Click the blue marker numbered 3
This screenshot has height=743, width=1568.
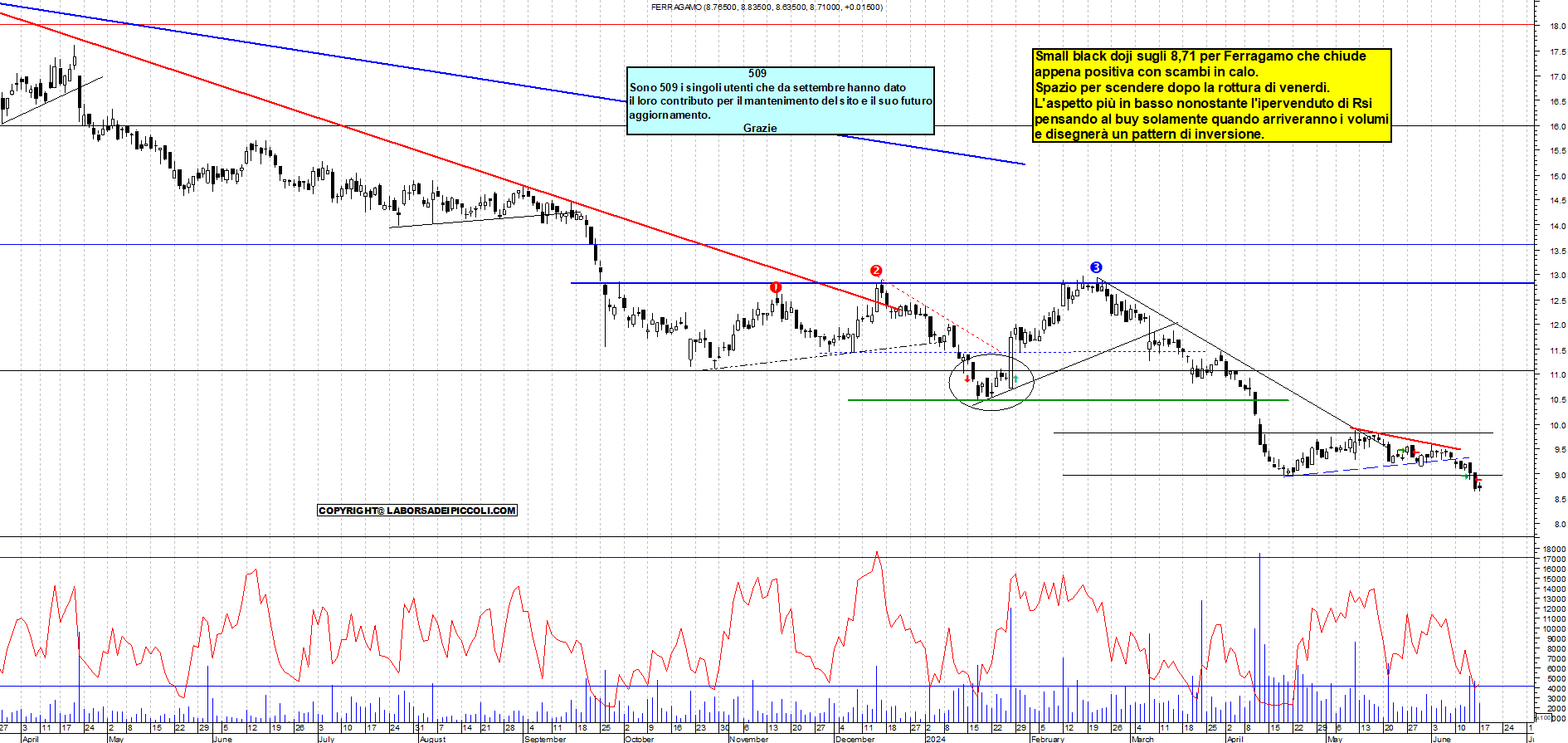click(1096, 267)
